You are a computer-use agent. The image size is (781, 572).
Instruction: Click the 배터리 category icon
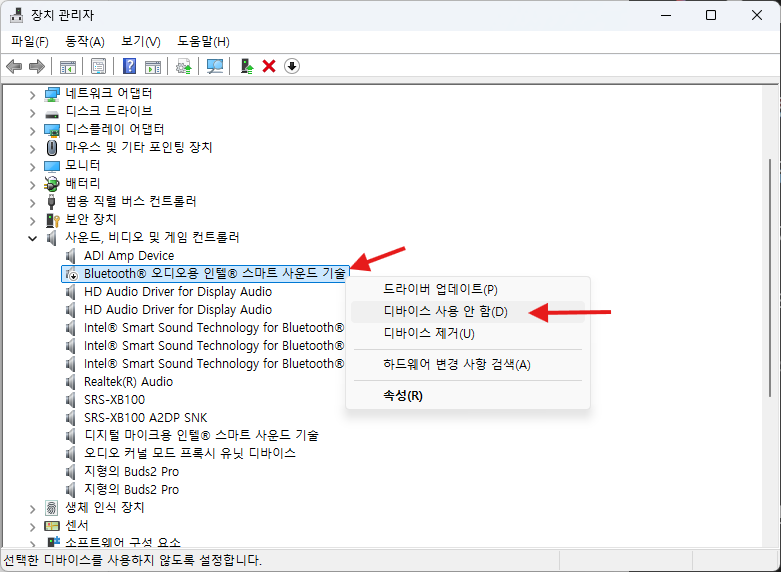point(52,183)
